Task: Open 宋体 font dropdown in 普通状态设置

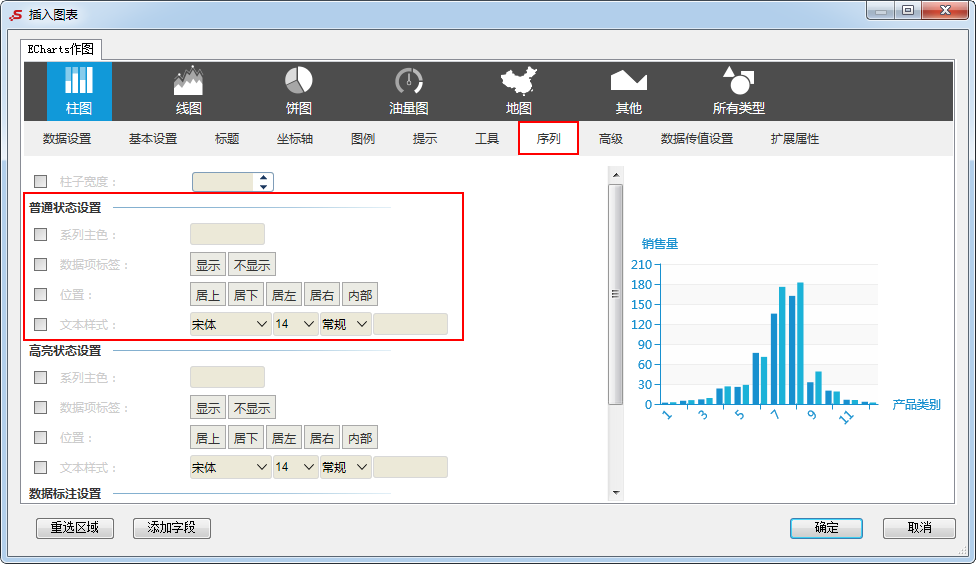Action: tap(230, 324)
